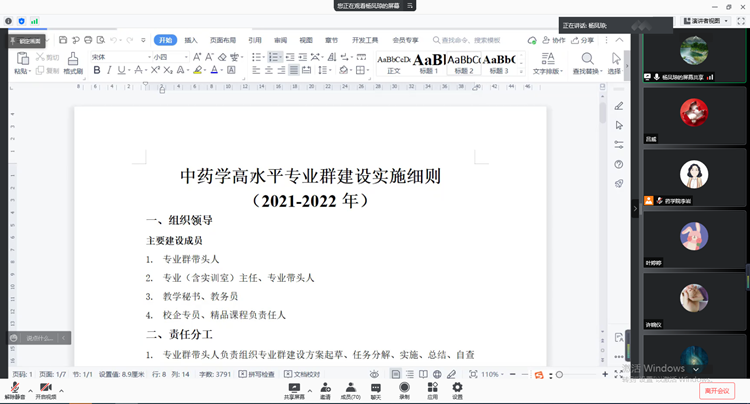Click the character border (boxed A) icon
The height and width of the screenshot is (404, 750).
231,70
